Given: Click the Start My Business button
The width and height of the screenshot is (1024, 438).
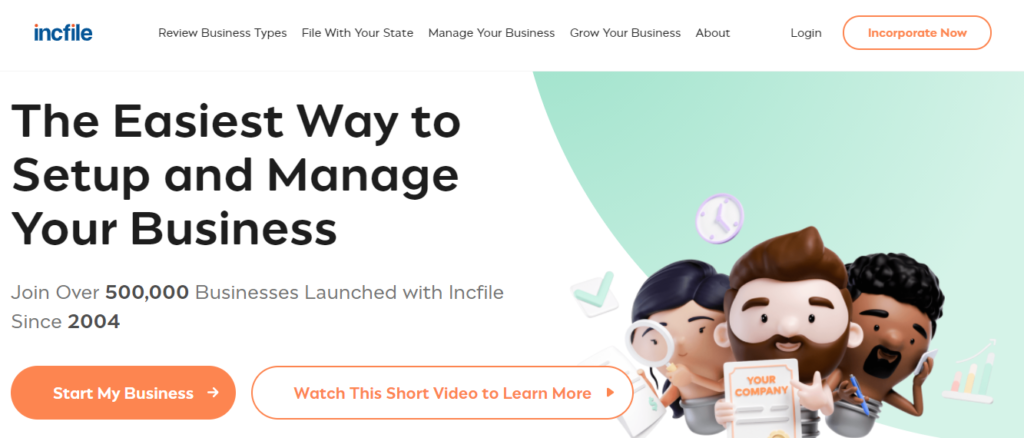Looking at the screenshot, I should (123, 392).
